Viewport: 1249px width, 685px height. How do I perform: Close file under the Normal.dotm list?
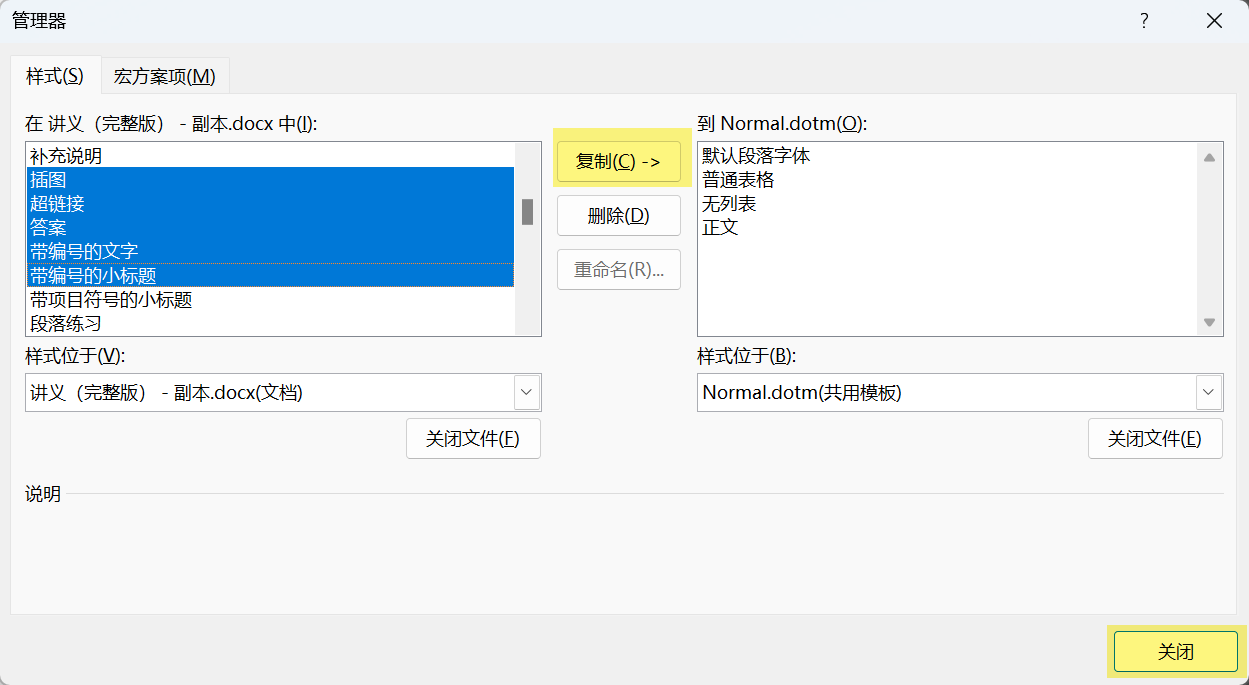[1155, 439]
